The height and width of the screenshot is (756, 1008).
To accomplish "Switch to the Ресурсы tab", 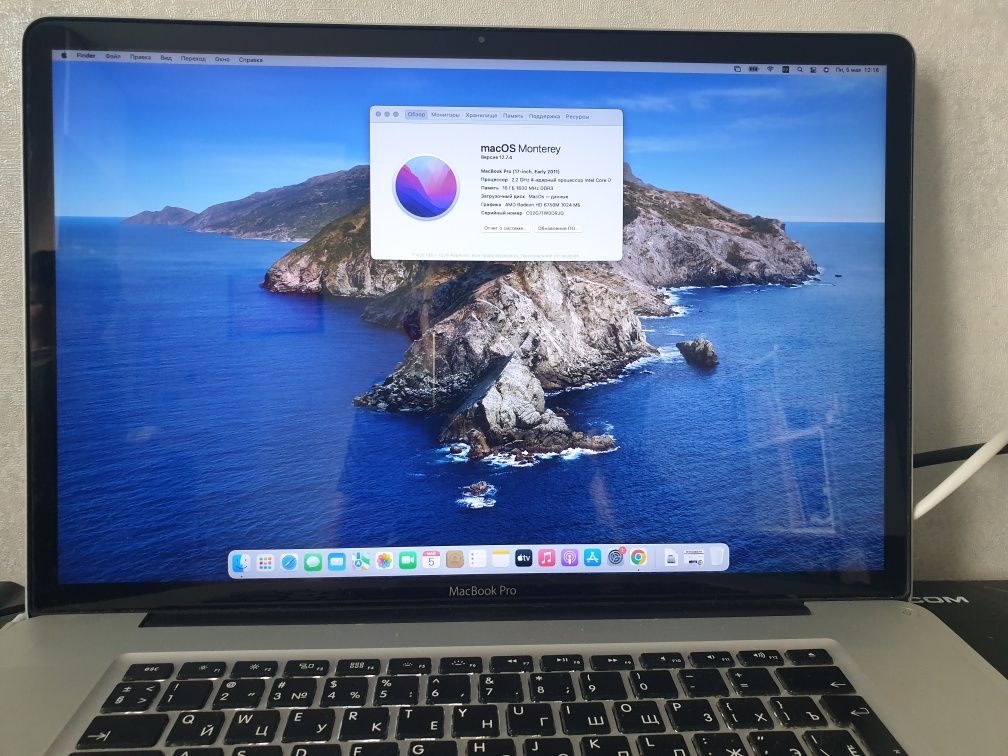I will point(577,117).
